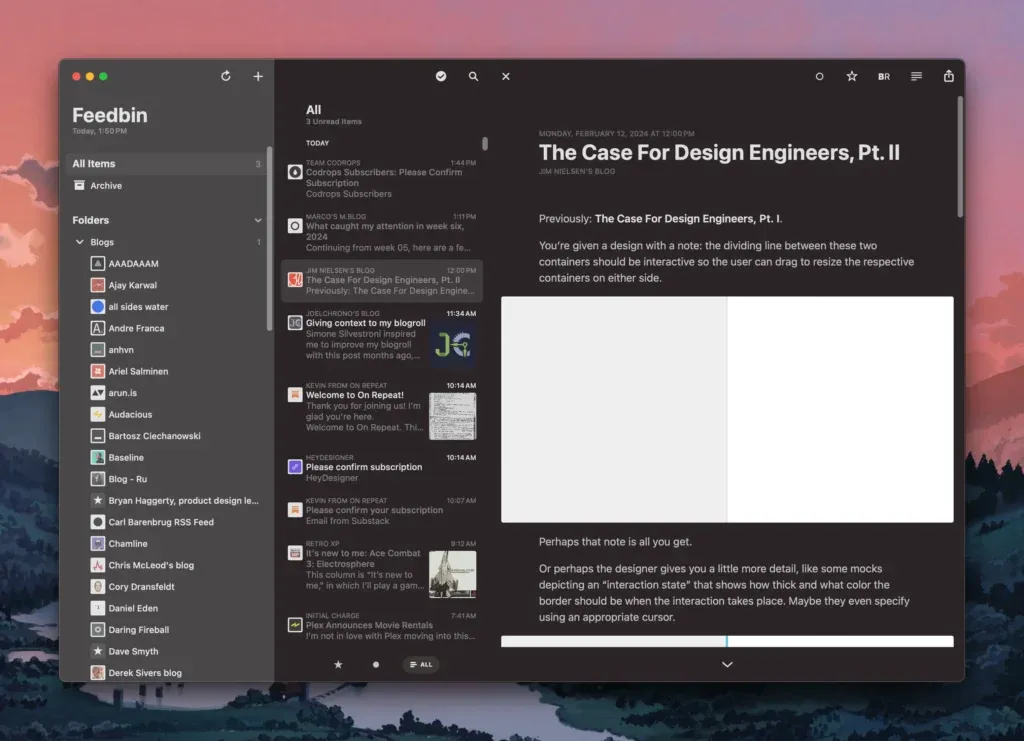
Task: Select the ALL filter pill
Action: (421, 665)
